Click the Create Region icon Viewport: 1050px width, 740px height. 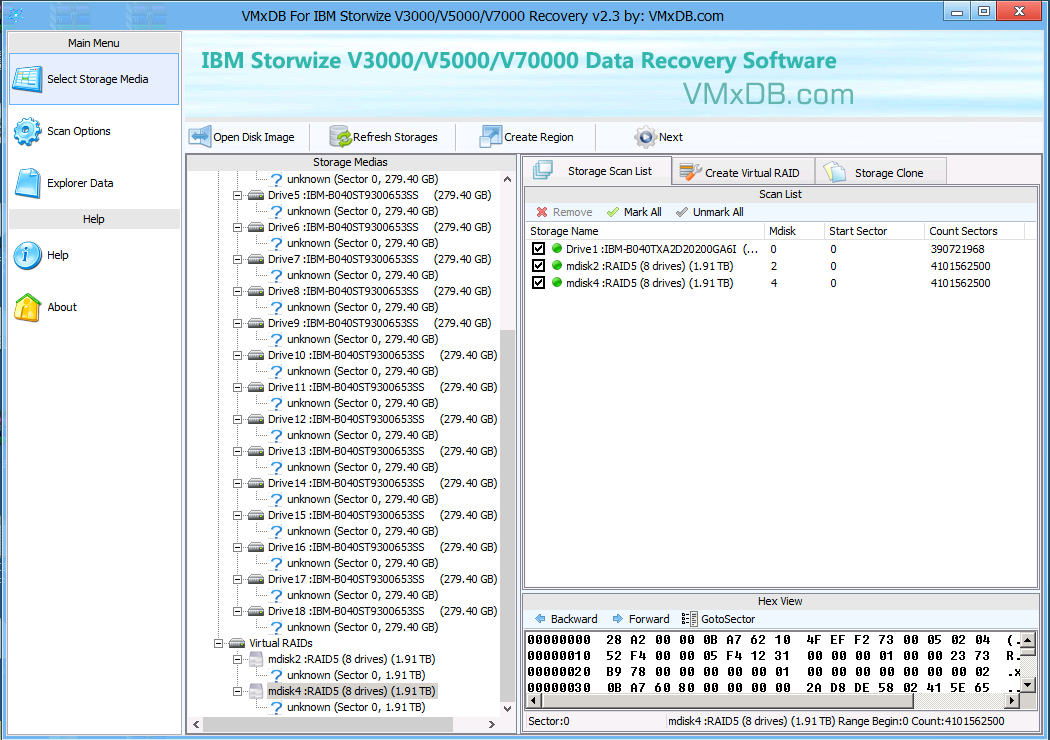[x=490, y=137]
